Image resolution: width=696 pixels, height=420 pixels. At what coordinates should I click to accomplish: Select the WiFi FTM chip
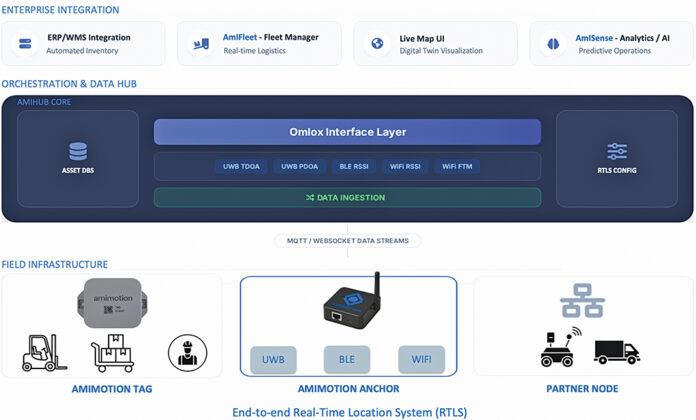coord(457,166)
